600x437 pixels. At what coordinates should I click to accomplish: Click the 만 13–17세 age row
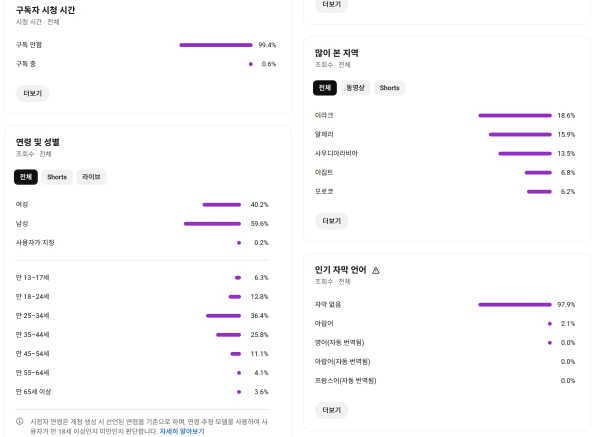[x=142, y=277]
